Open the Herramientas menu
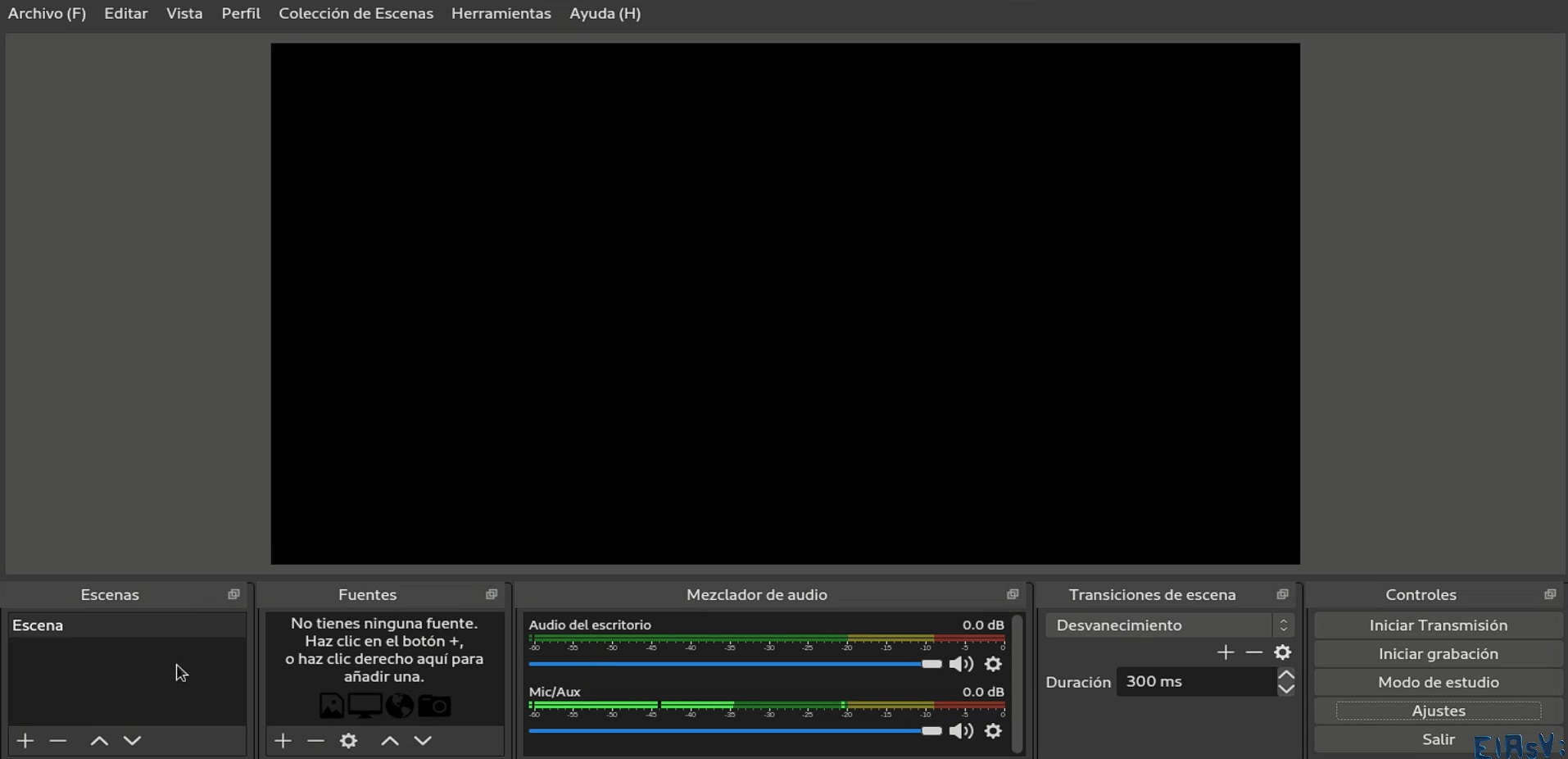 click(x=501, y=14)
